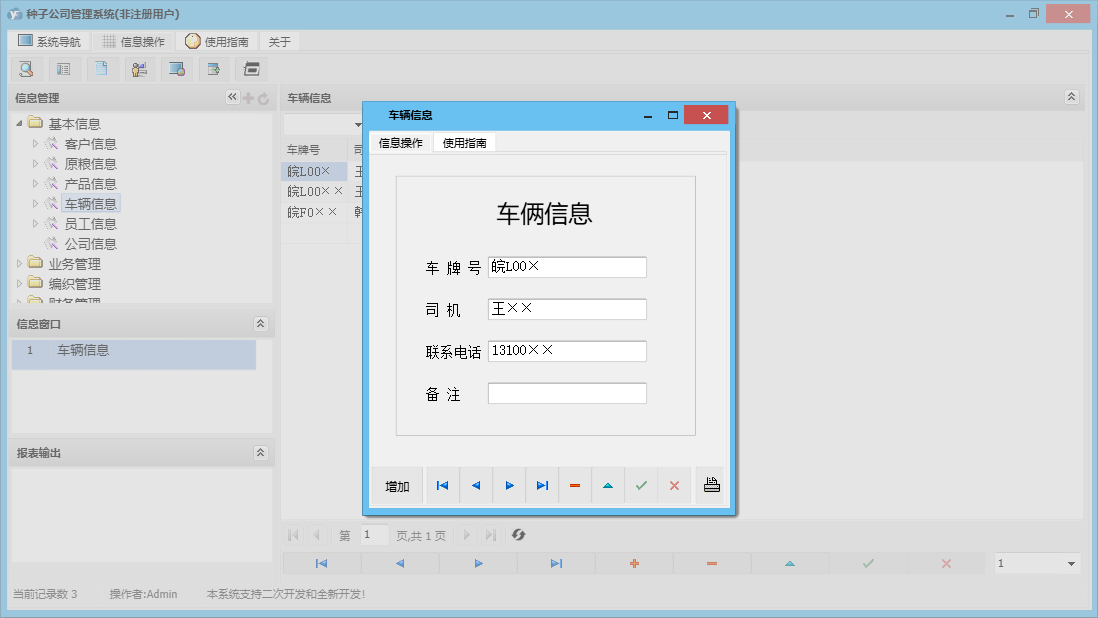
Task: Refresh records using the pager refresh icon
Action: 518,535
